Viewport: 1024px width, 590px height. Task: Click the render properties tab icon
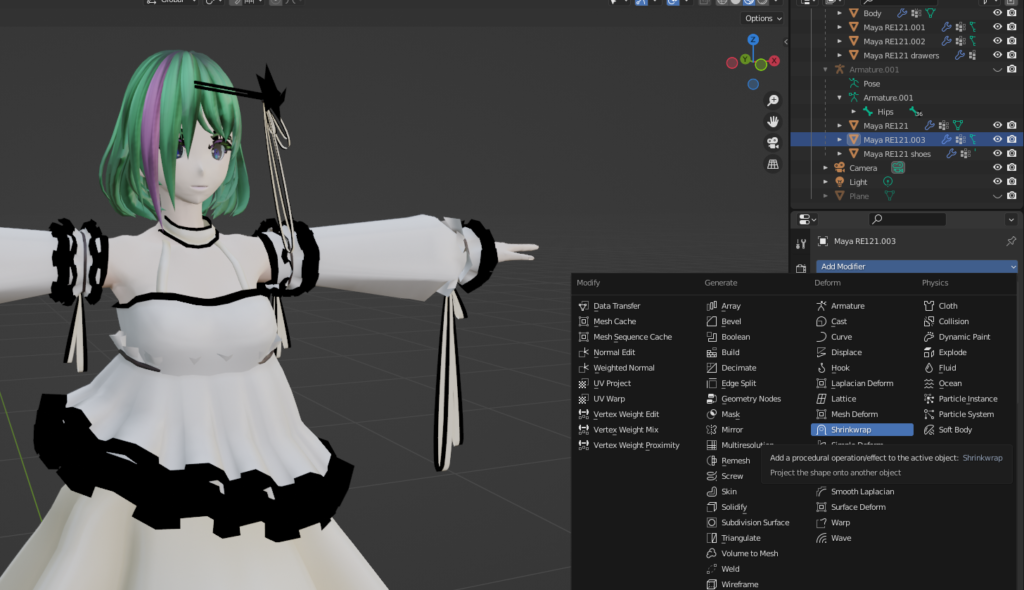[801, 268]
